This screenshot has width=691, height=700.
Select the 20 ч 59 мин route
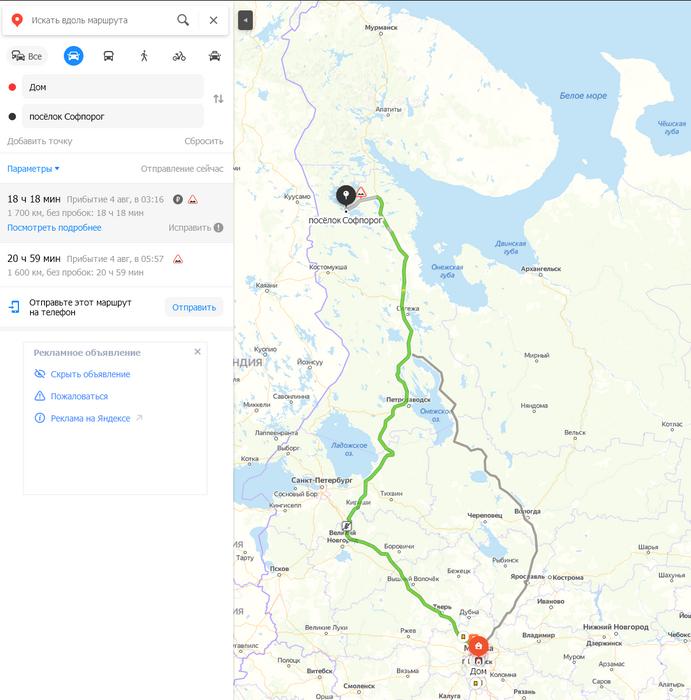(117, 265)
